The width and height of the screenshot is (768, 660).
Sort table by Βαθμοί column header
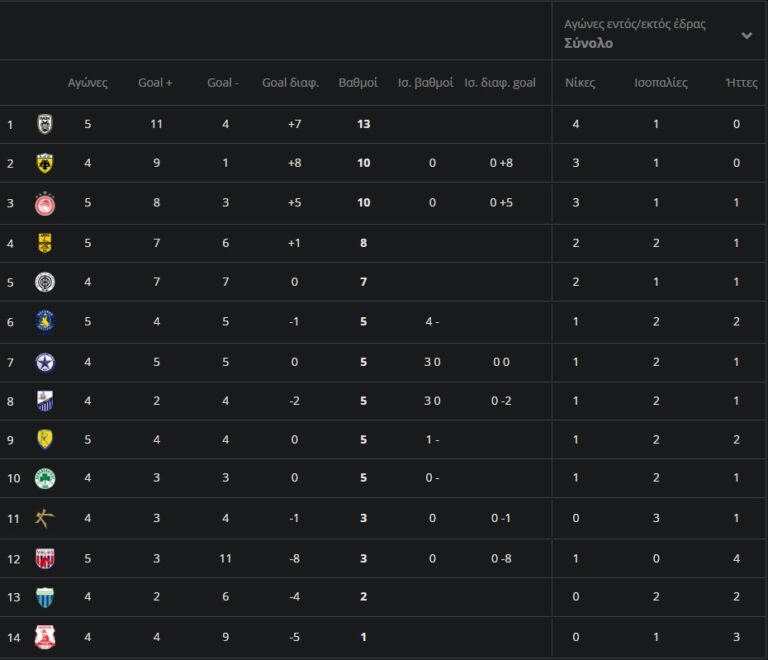pos(358,83)
